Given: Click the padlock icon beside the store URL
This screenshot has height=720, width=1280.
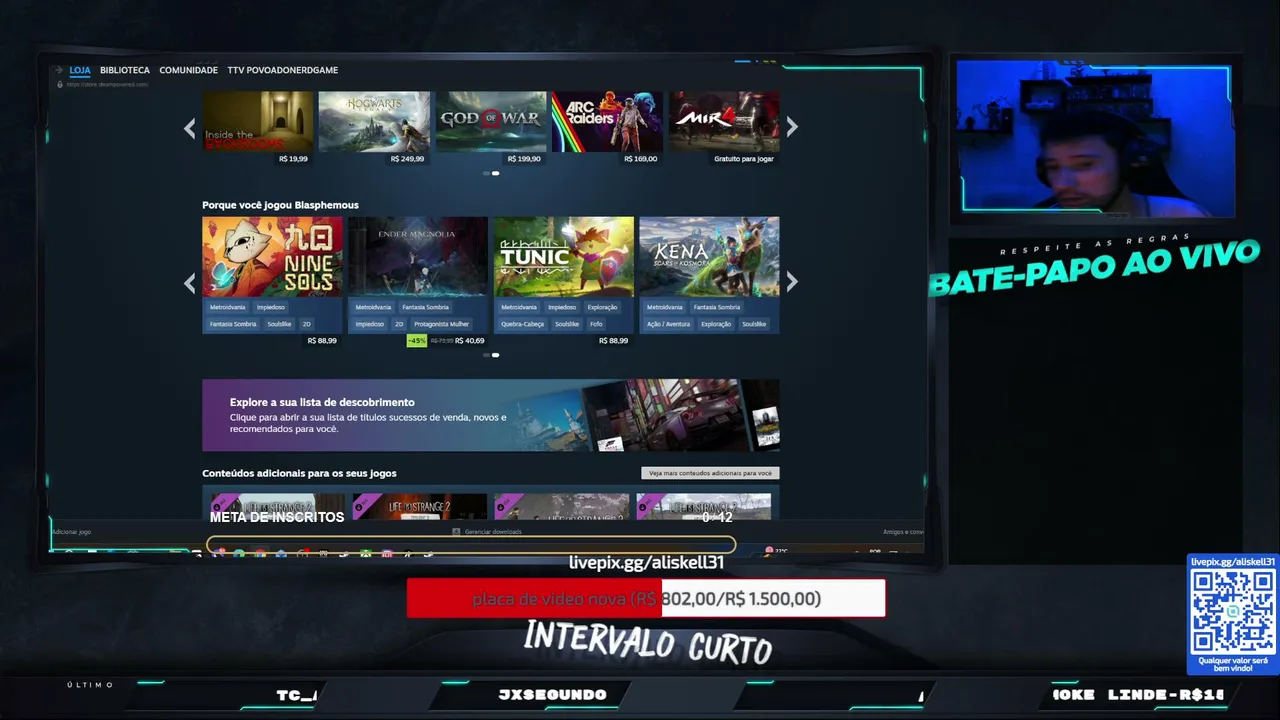Looking at the screenshot, I should 60,84.
